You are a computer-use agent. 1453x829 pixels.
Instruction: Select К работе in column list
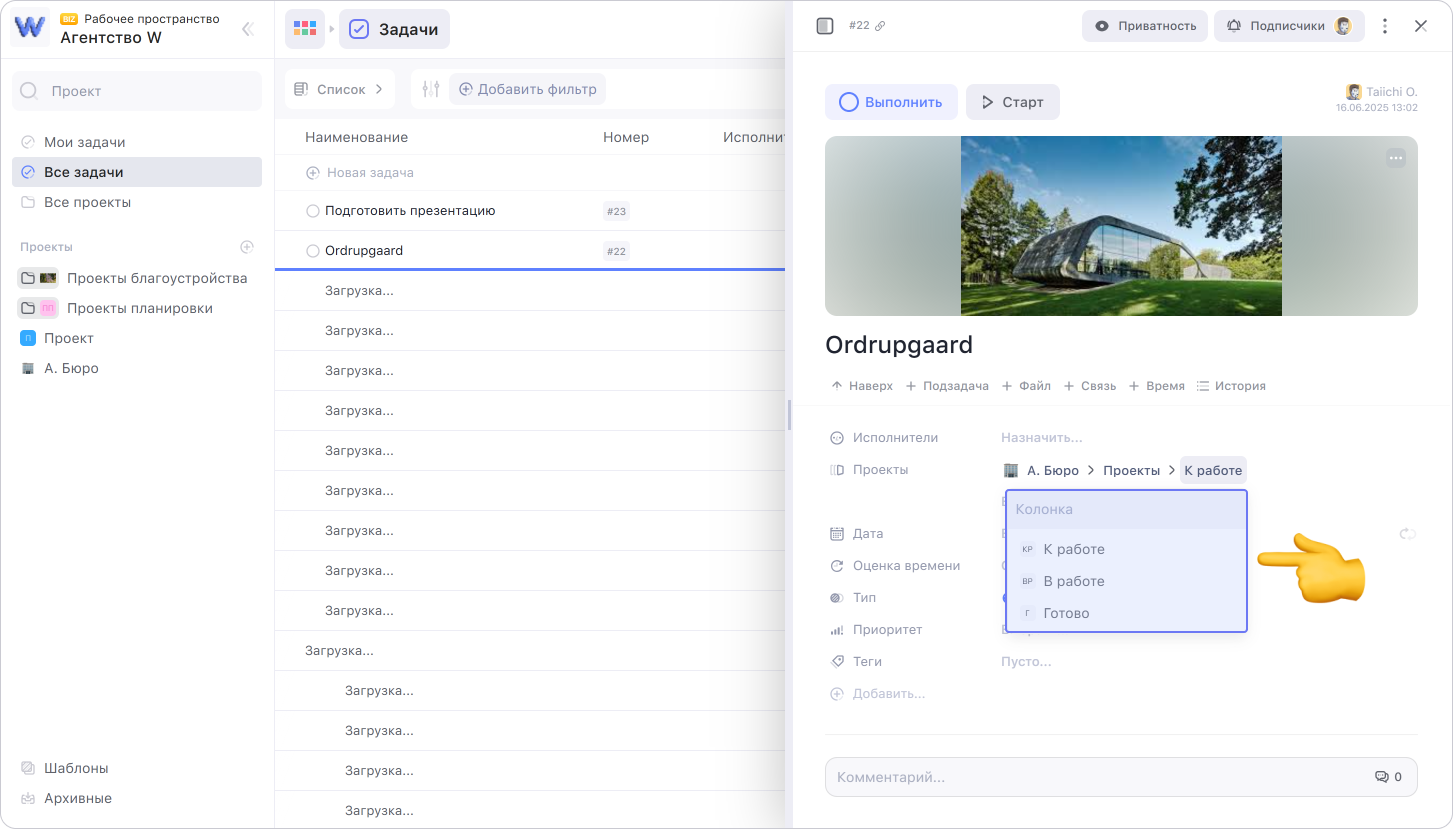pyautogui.click(x=1127, y=549)
